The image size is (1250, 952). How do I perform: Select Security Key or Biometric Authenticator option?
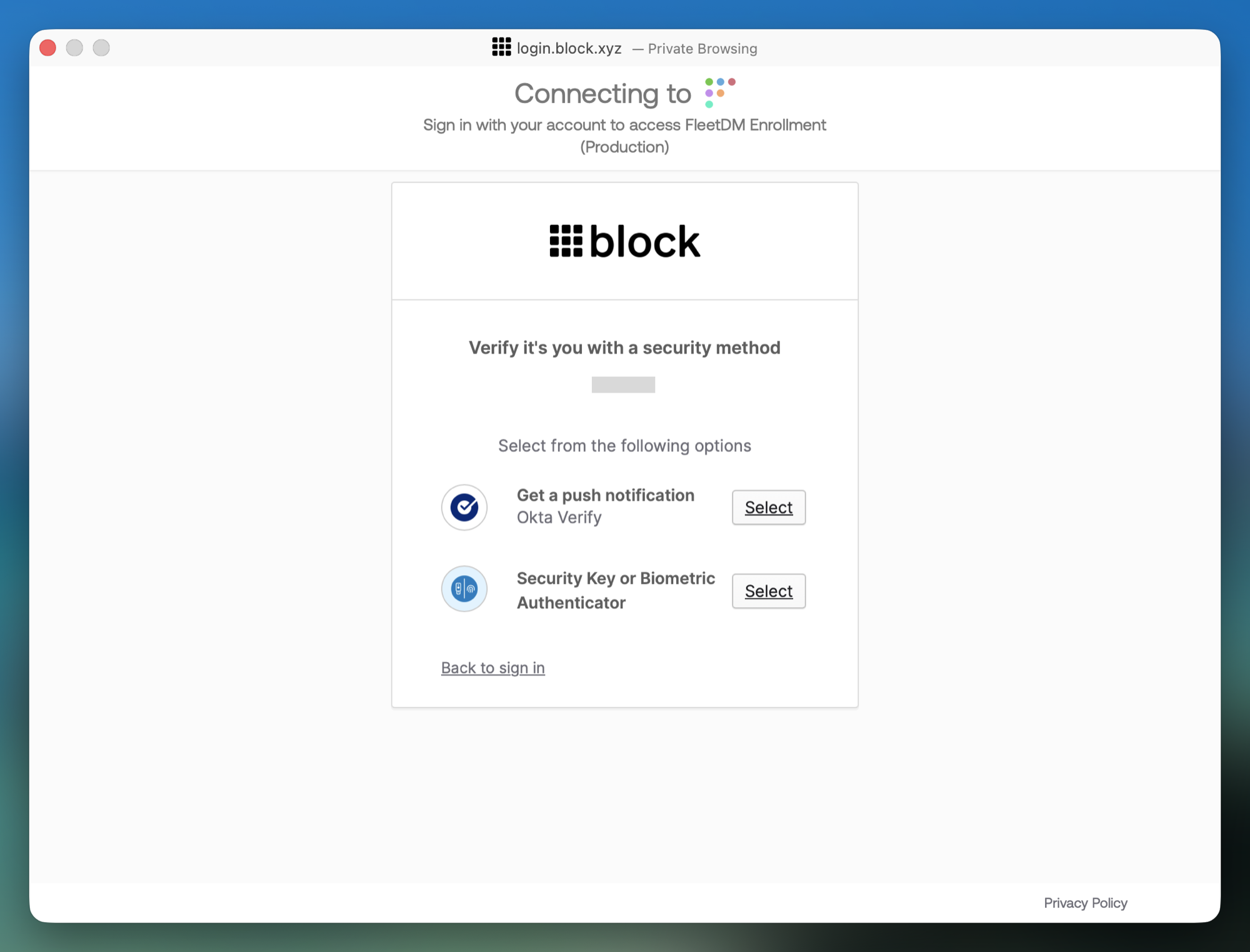[768, 591]
